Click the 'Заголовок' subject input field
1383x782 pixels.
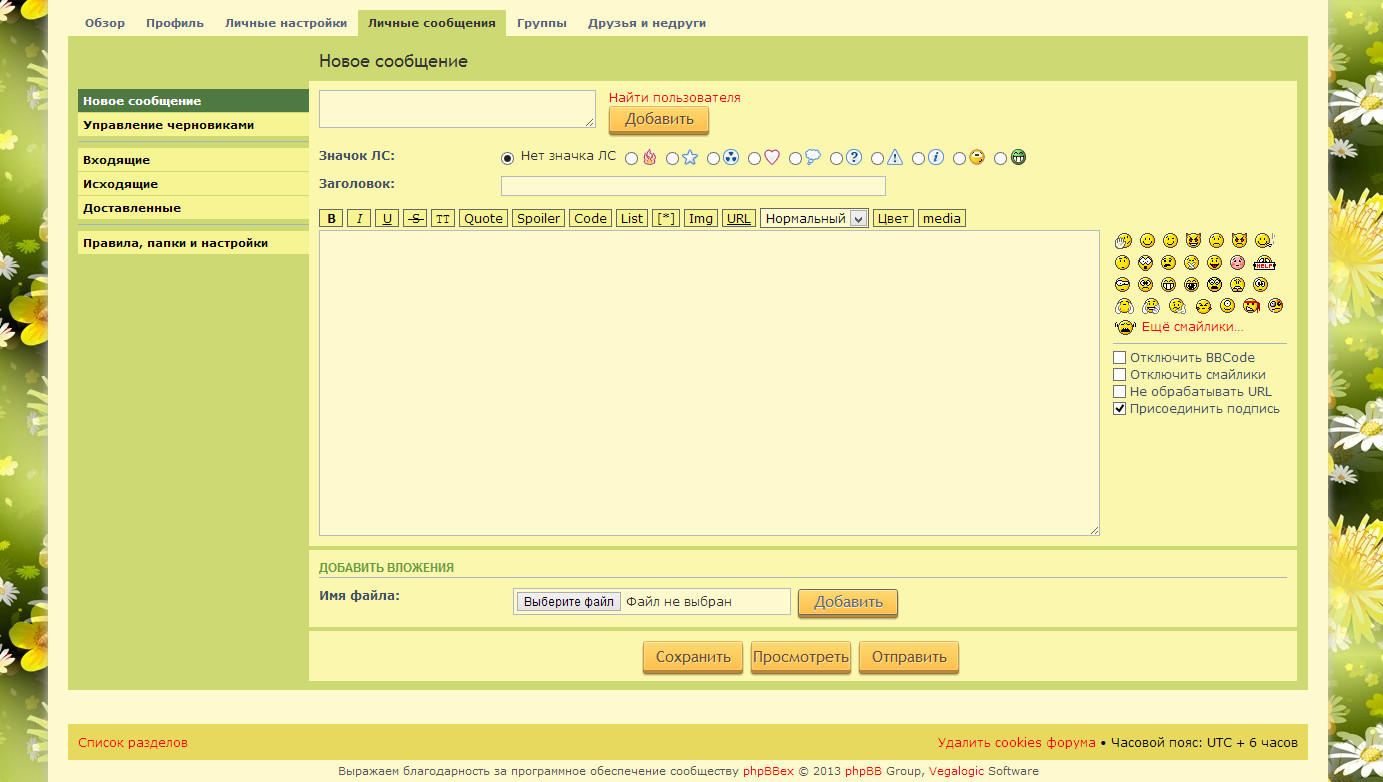pos(692,186)
